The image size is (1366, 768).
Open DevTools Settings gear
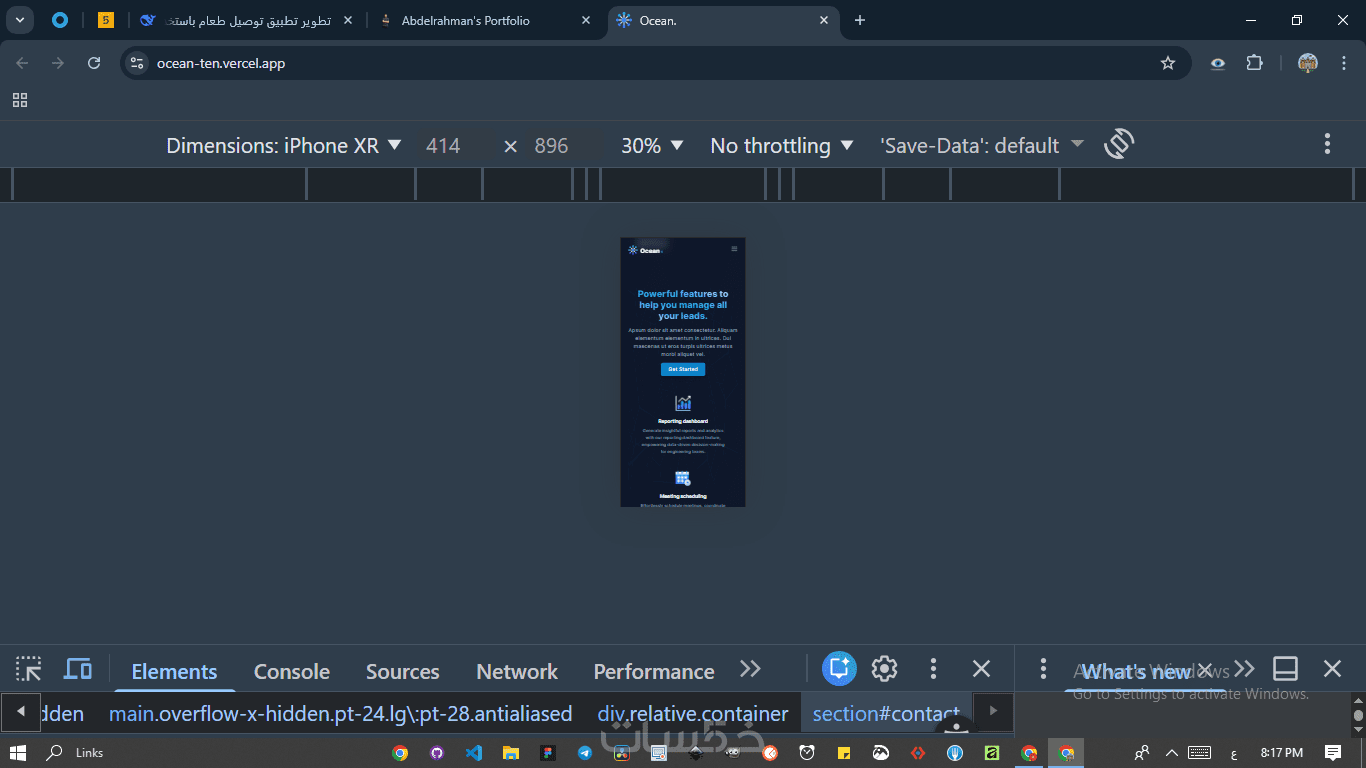pos(884,669)
